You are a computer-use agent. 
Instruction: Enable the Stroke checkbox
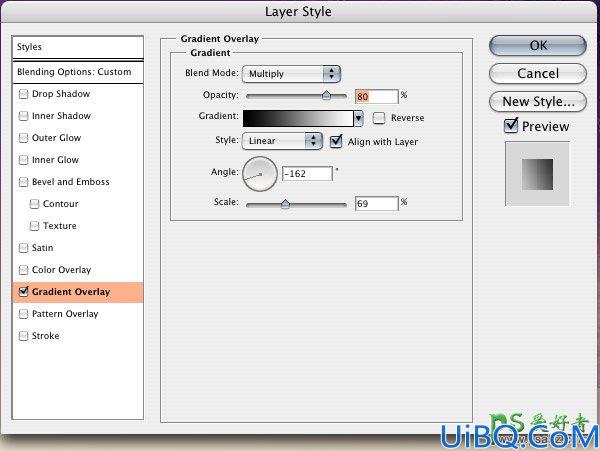pyautogui.click(x=23, y=336)
